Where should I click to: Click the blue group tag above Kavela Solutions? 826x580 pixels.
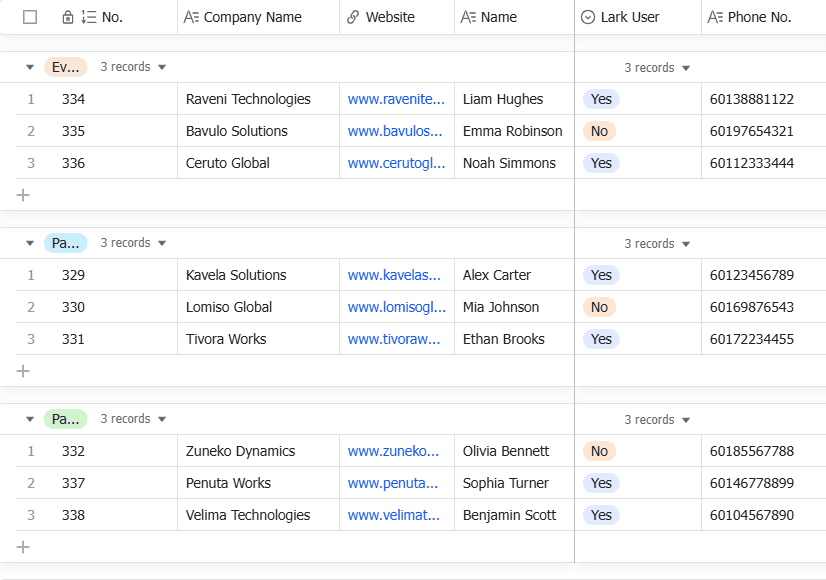coord(65,243)
